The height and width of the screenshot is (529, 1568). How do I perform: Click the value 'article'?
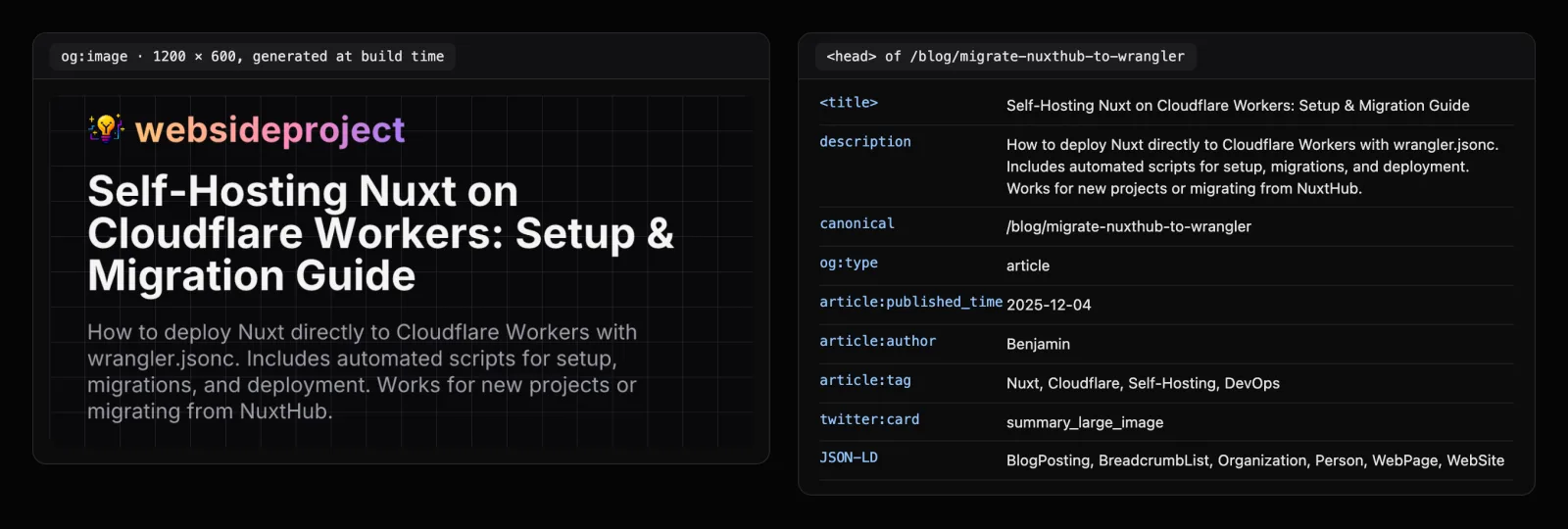(1028, 266)
